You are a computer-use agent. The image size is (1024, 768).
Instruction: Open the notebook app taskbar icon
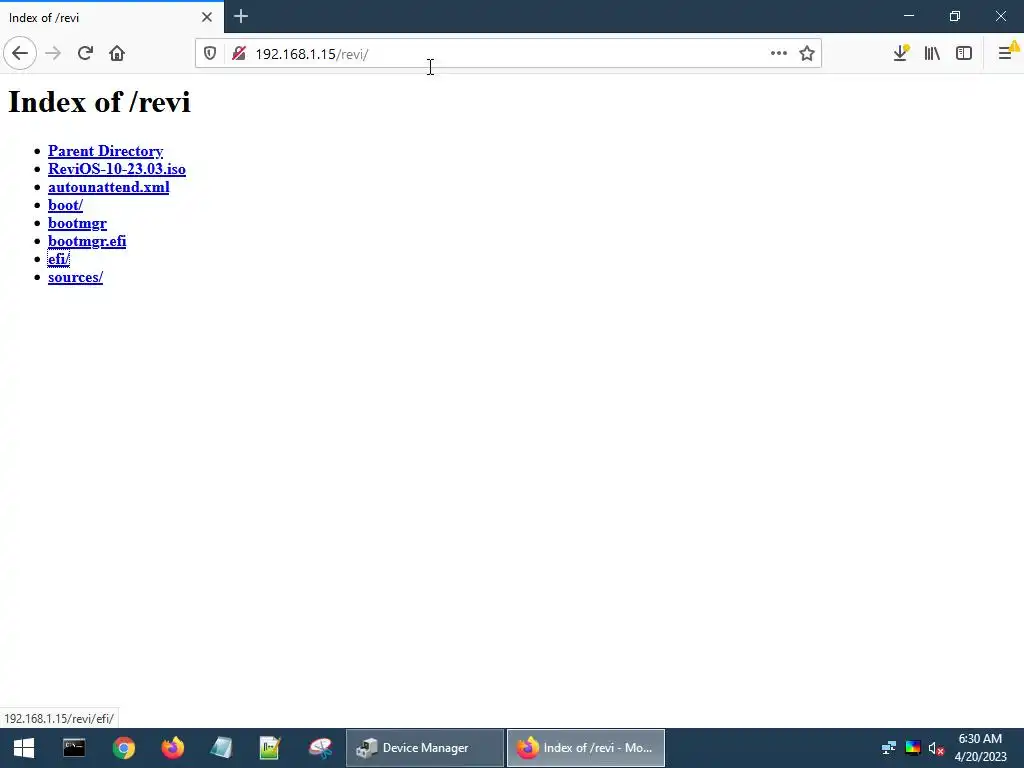coord(221,748)
